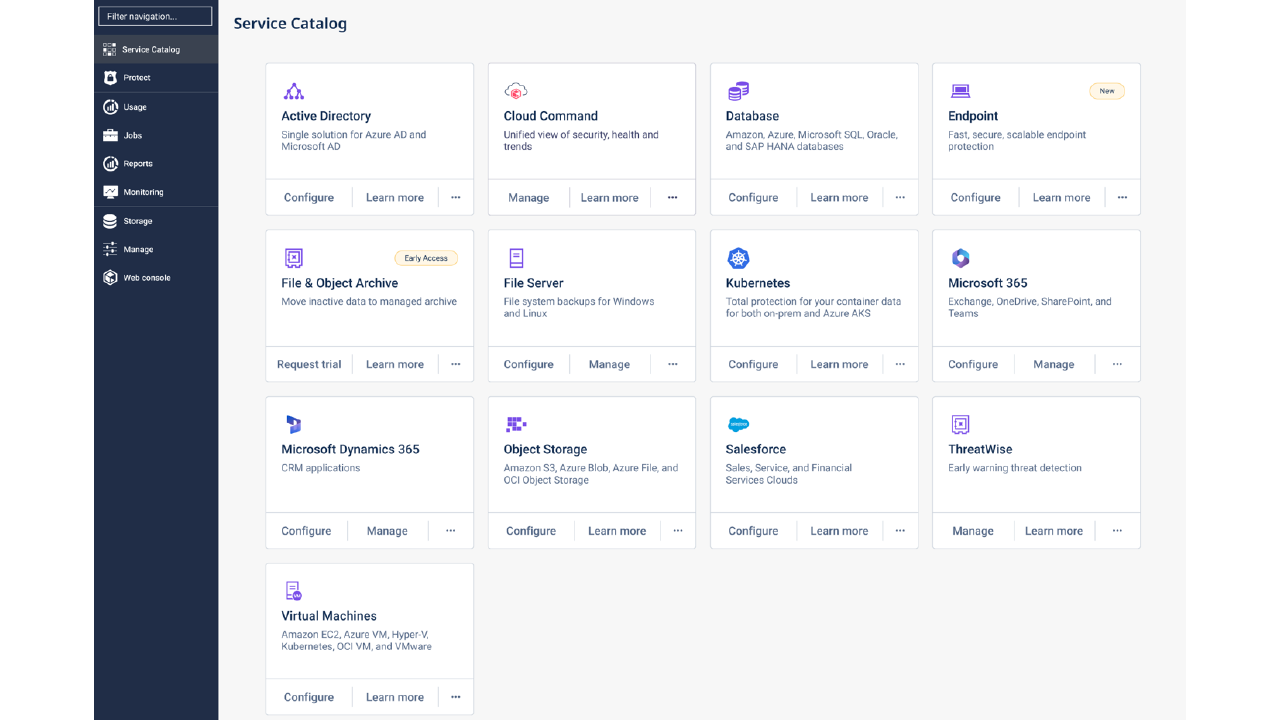1280x720 pixels.
Task: Click the Kubernetes wheel icon
Action: (738, 258)
